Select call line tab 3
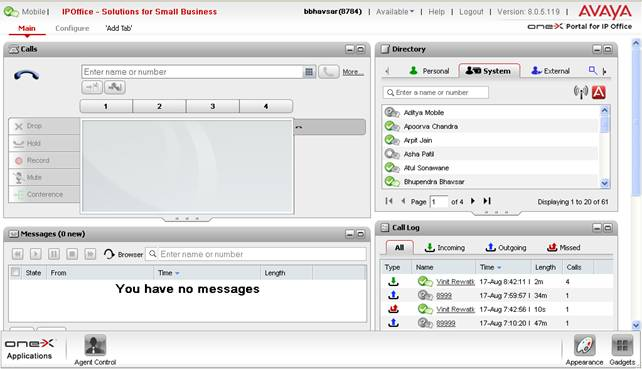 (x=212, y=106)
